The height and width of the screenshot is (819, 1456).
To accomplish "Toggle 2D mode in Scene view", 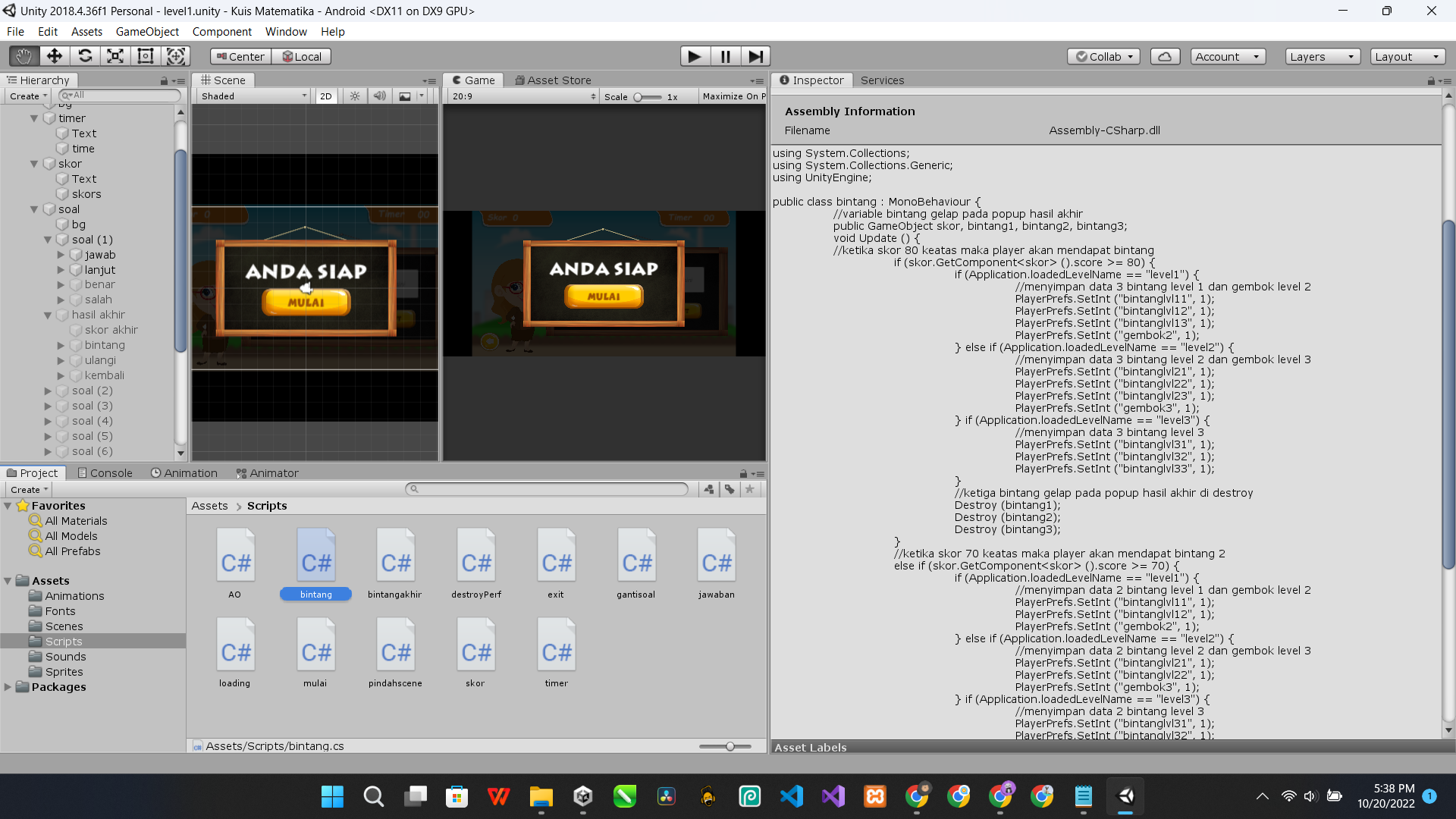I will click(x=326, y=96).
